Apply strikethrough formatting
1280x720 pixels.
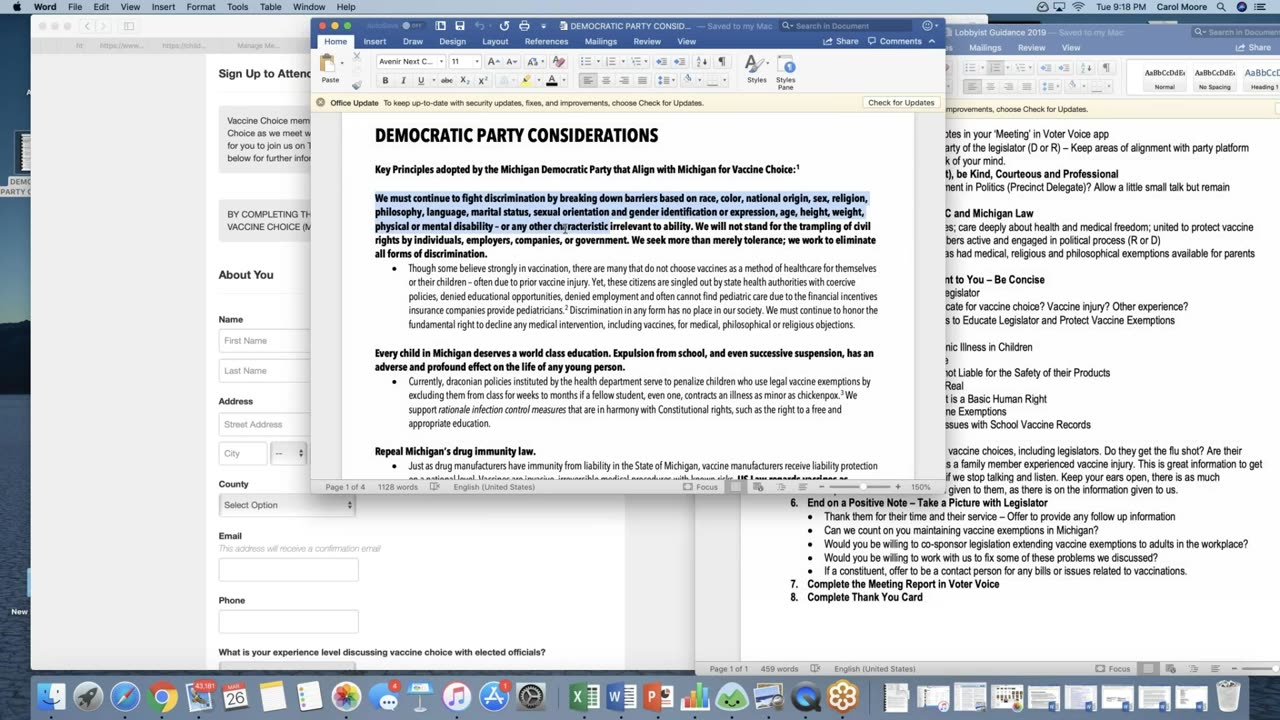point(447,80)
